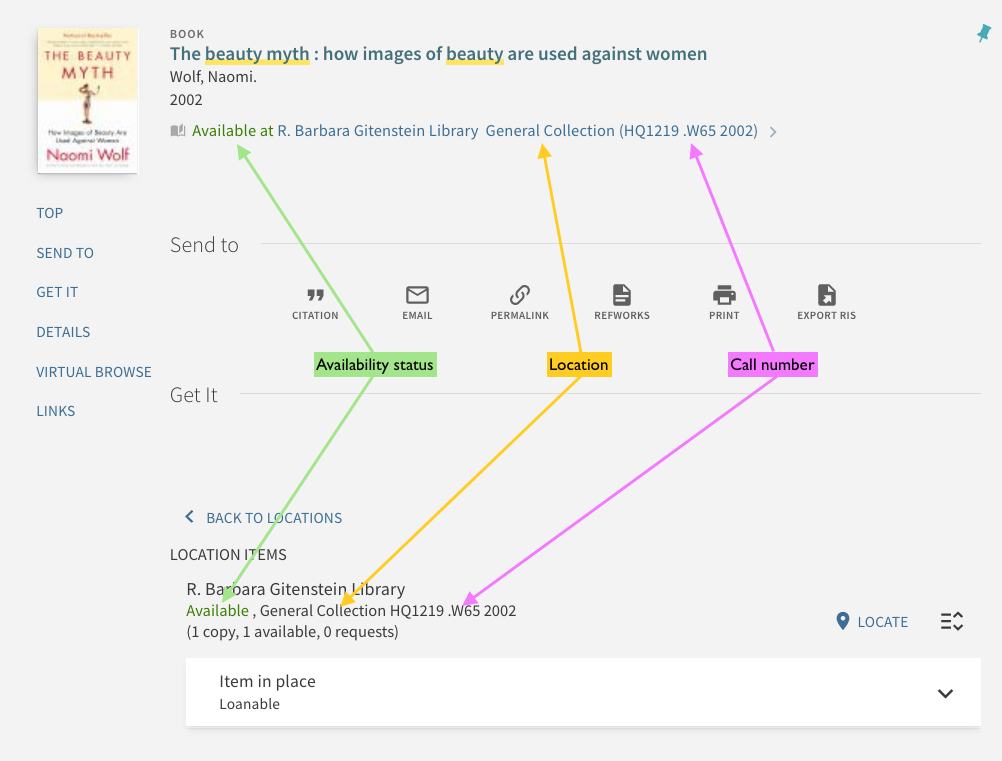1002x761 pixels.
Task: Open the item list sort/filter icon
Action: click(952, 621)
